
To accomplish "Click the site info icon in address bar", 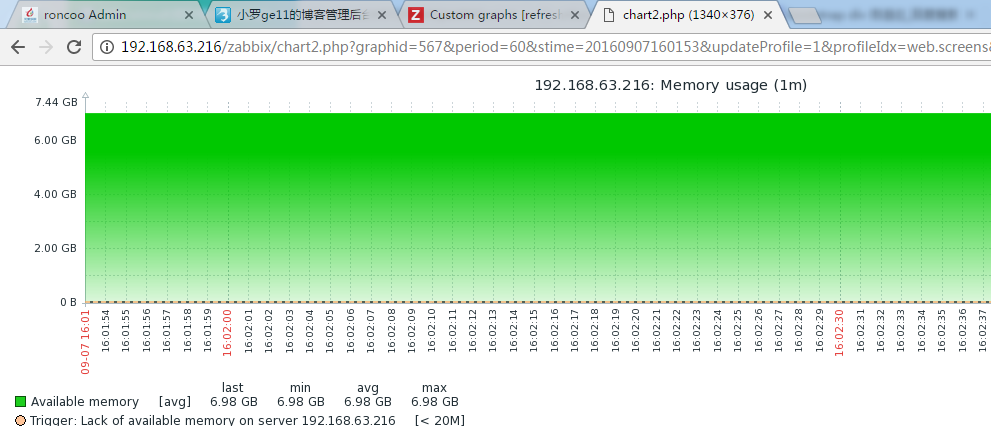I will pyautogui.click(x=107, y=47).
